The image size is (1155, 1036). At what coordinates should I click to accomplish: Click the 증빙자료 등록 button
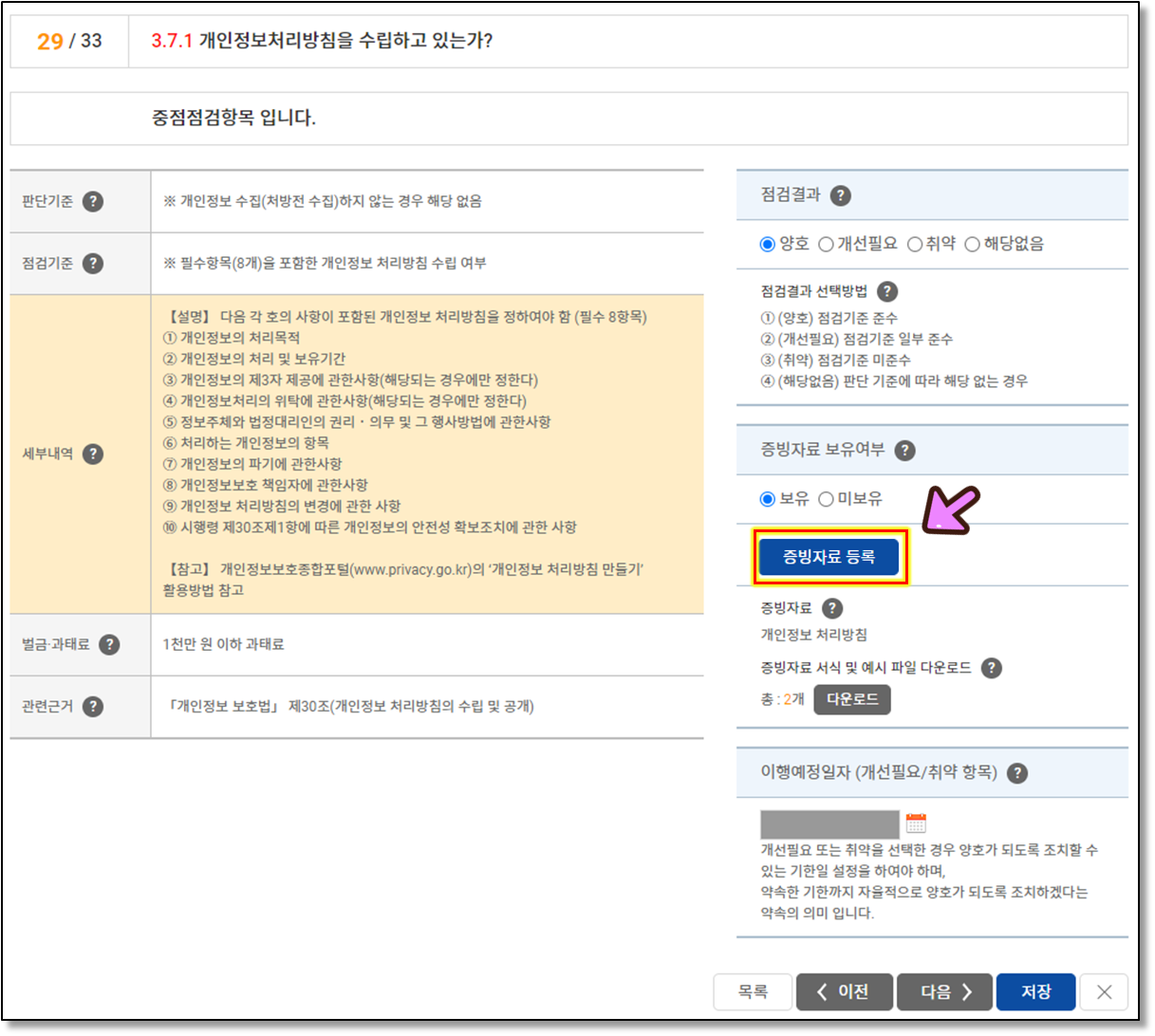(x=829, y=557)
